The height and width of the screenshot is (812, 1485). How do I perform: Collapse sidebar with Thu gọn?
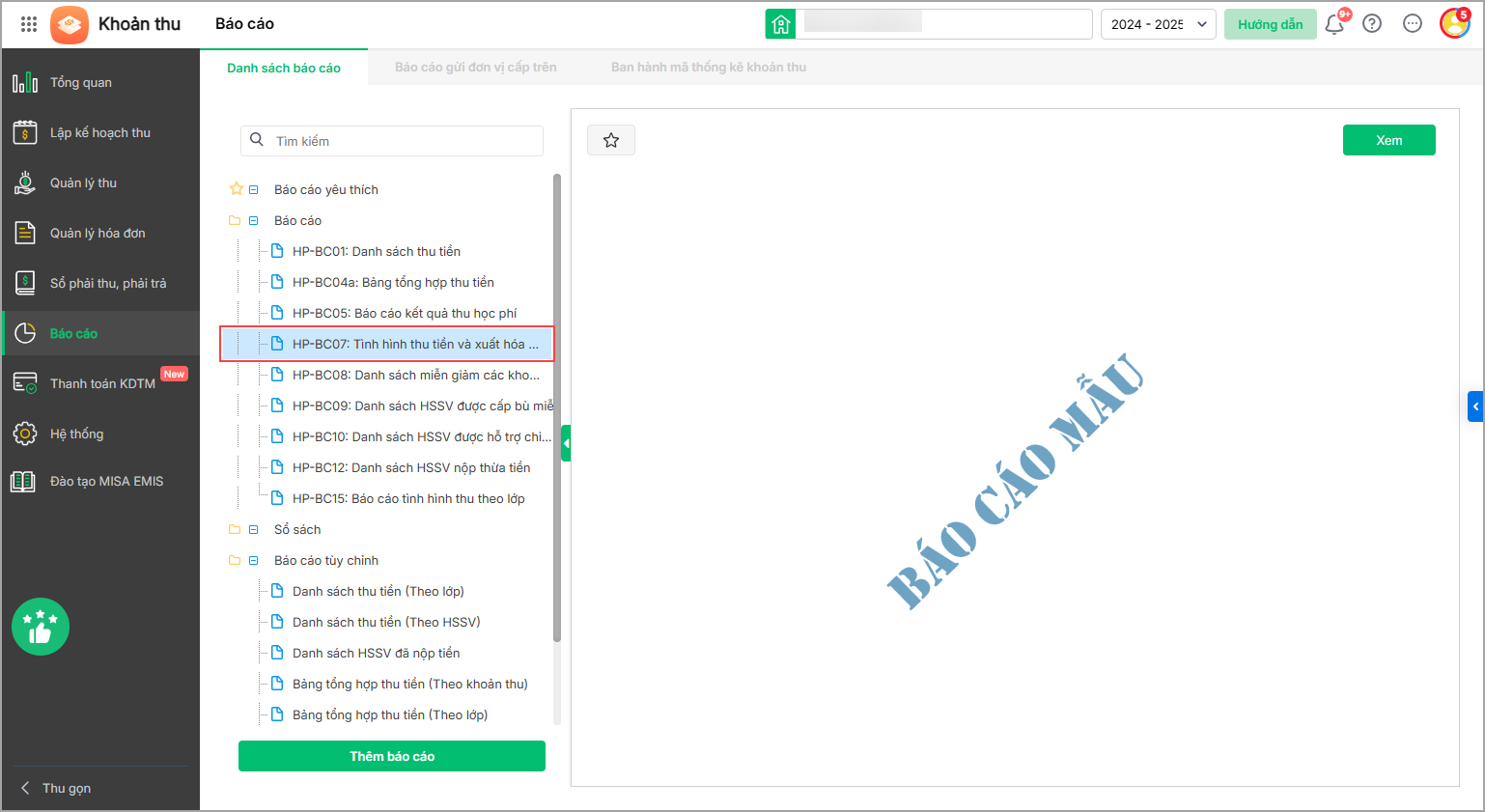click(x=57, y=788)
